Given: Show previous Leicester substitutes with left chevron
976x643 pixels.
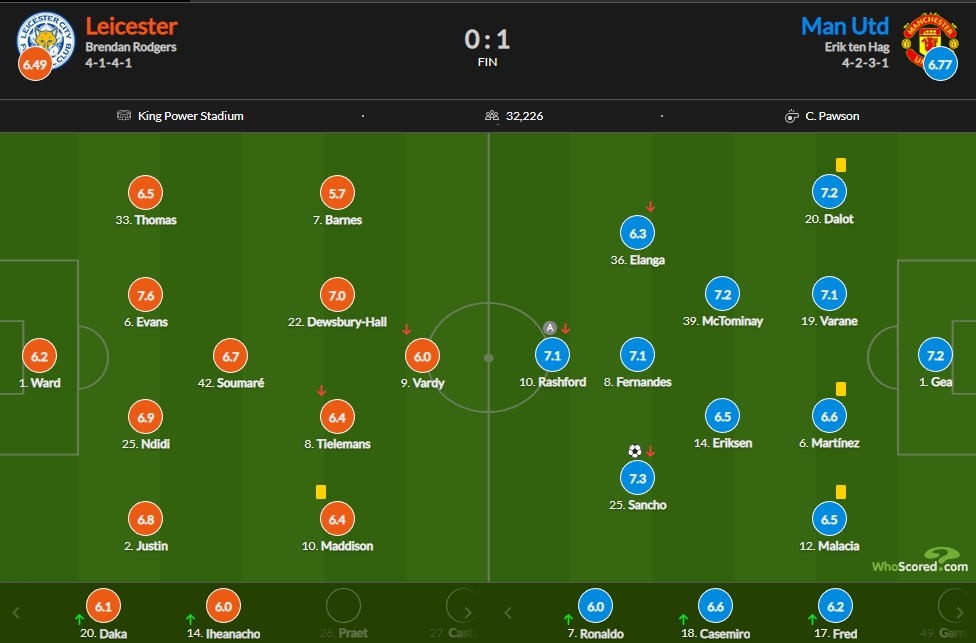Looking at the screenshot, I should (16, 613).
